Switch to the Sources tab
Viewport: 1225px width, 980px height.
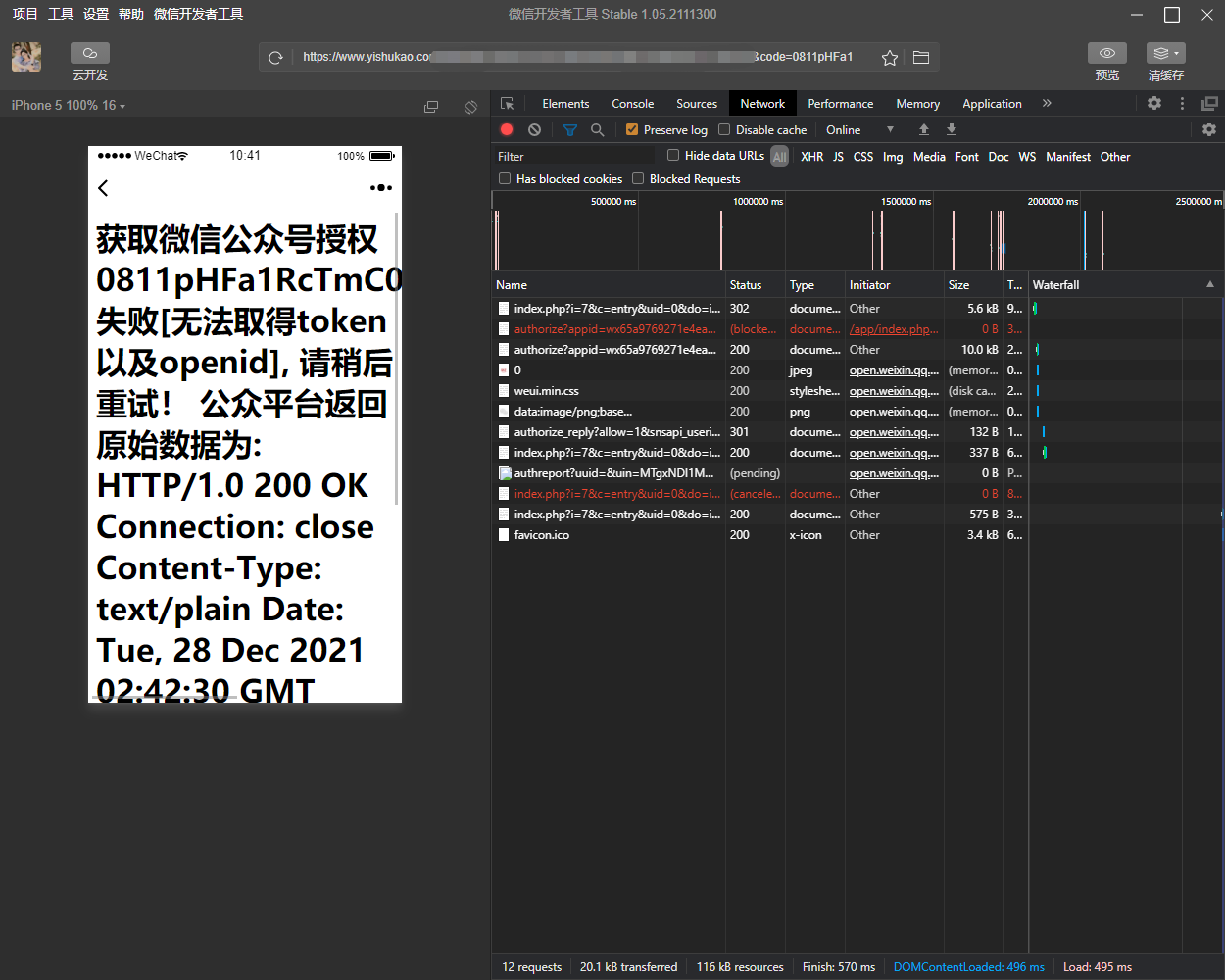[697, 103]
